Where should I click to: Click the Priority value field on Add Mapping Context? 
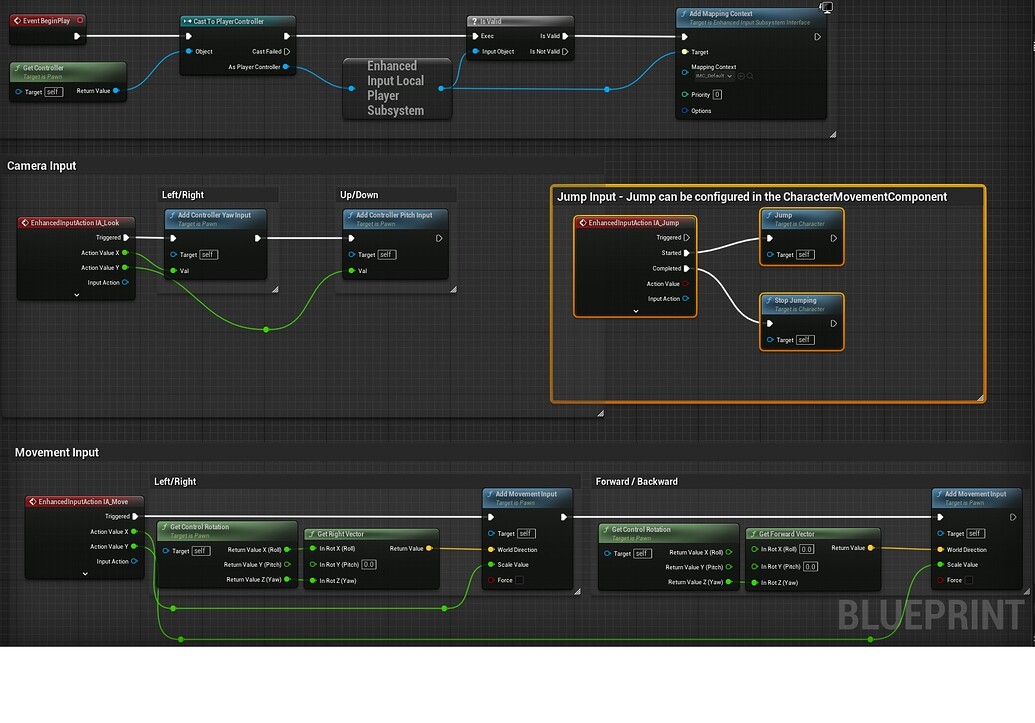coord(717,95)
